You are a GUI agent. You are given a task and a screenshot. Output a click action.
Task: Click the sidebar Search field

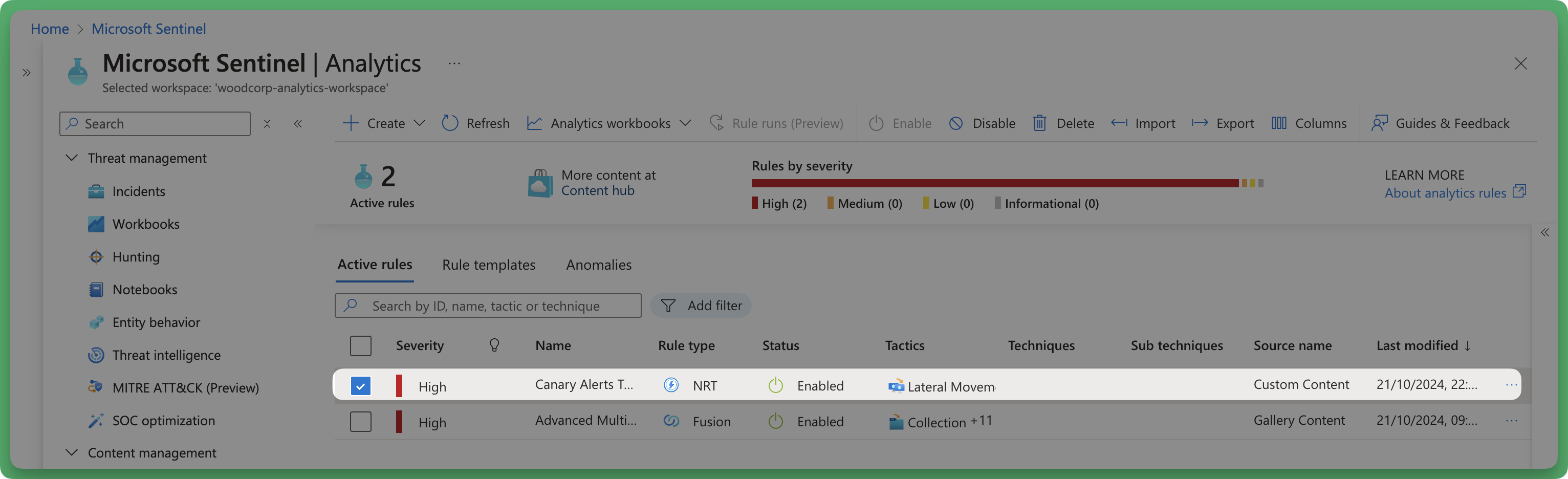(155, 123)
